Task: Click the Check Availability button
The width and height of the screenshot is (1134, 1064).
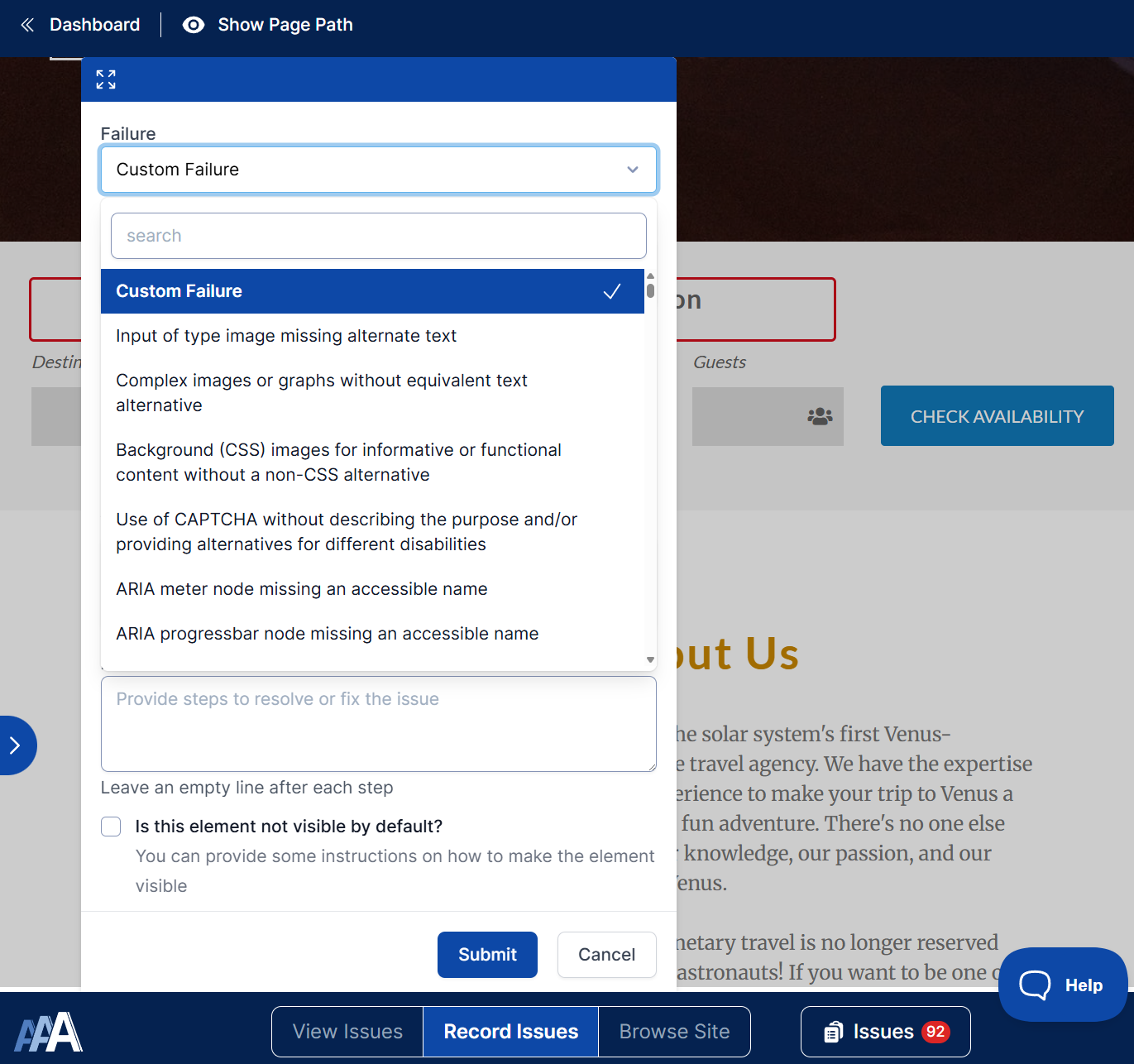Action: tap(997, 416)
